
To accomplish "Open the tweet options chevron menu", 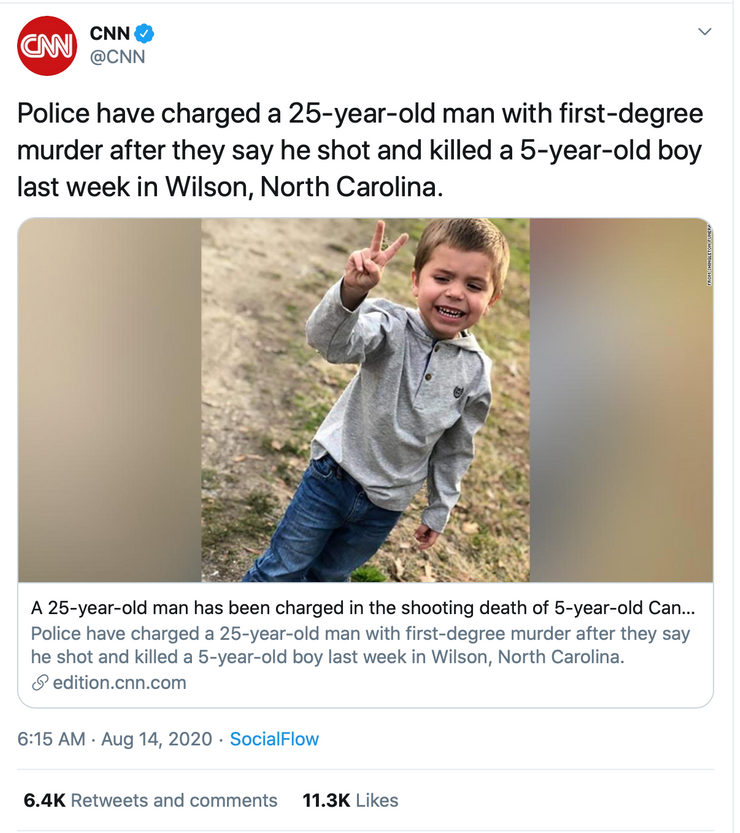I will tap(704, 32).
